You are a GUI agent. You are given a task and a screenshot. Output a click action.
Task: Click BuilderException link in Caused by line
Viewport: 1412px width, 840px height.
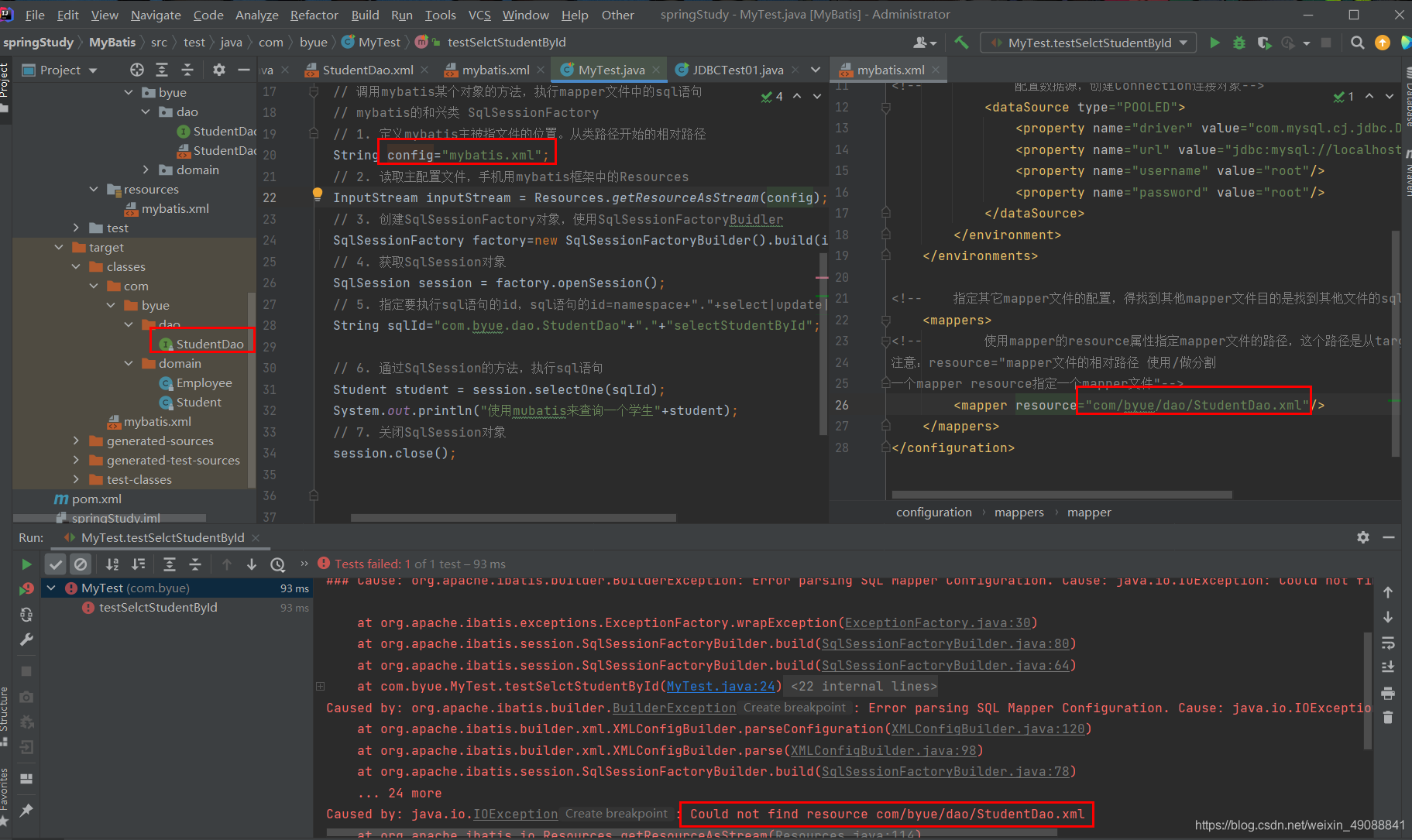tap(674, 708)
